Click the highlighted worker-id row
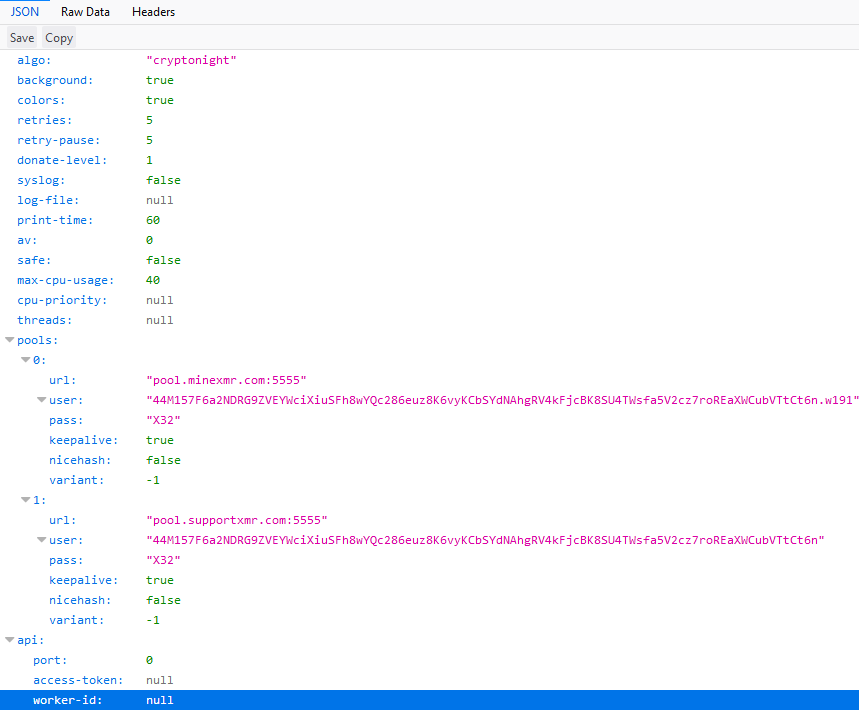859x717 pixels. tap(430, 700)
